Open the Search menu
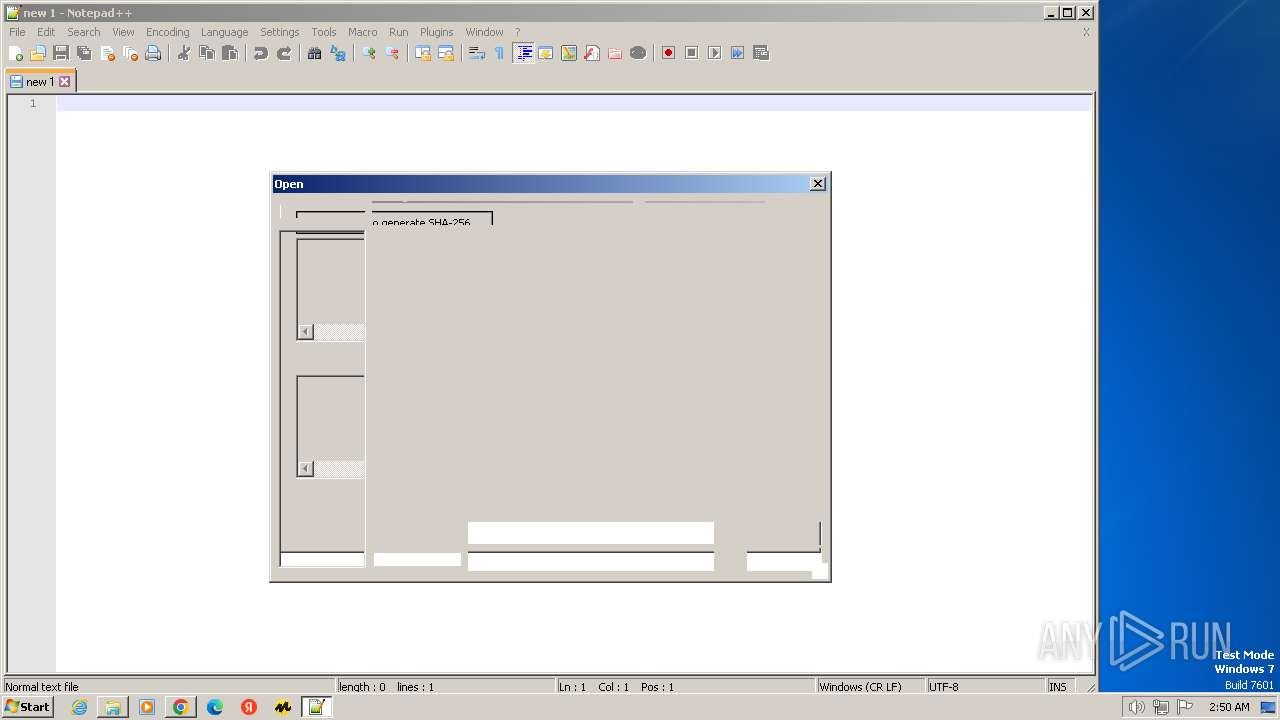Image resolution: width=1280 pixels, height=720 pixels. pyautogui.click(x=84, y=32)
